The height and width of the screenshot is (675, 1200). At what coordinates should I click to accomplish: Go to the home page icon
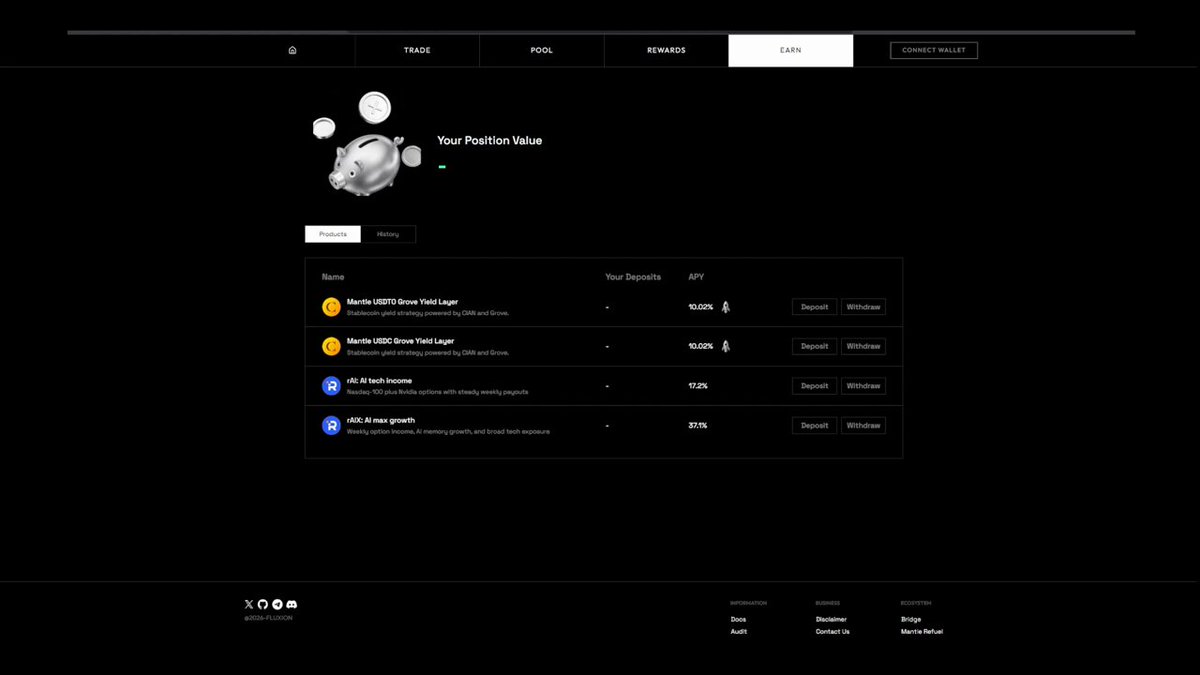(x=292, y=50)
